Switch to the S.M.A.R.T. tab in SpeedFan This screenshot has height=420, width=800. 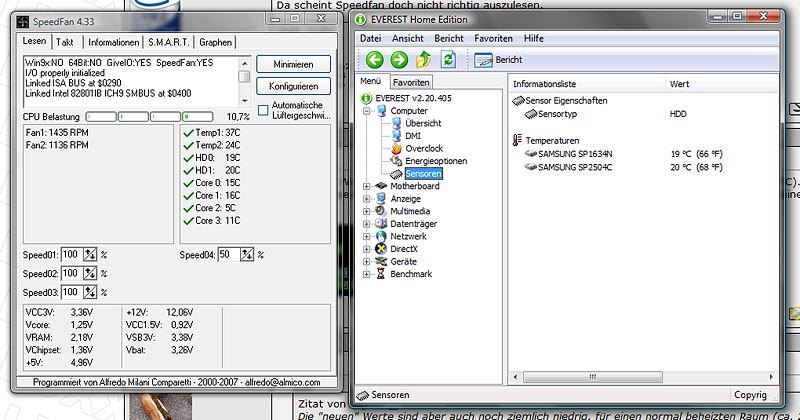tap(168, 42)
